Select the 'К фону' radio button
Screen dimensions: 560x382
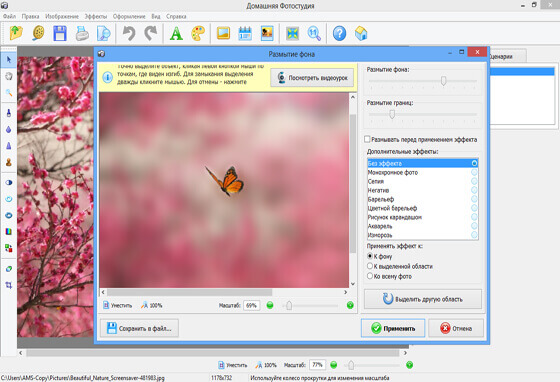370,256
